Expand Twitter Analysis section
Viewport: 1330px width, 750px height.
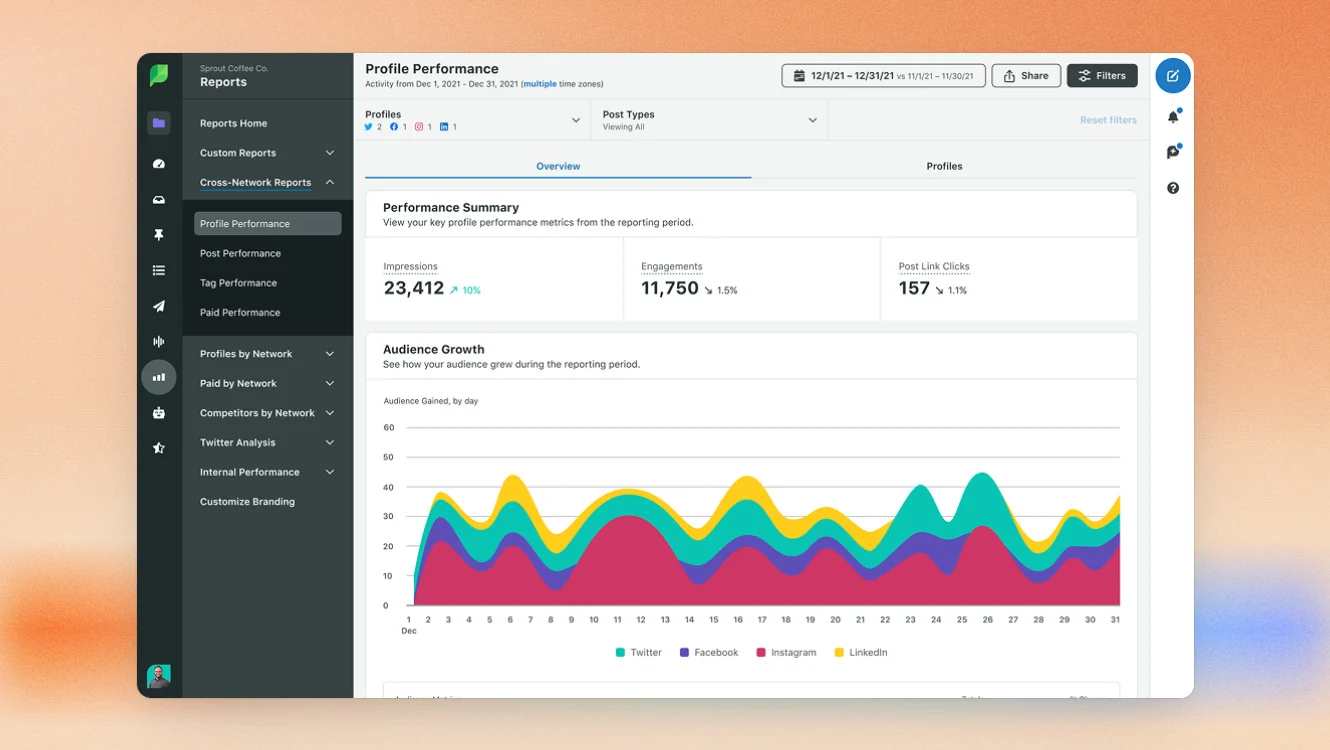(267, 442)
